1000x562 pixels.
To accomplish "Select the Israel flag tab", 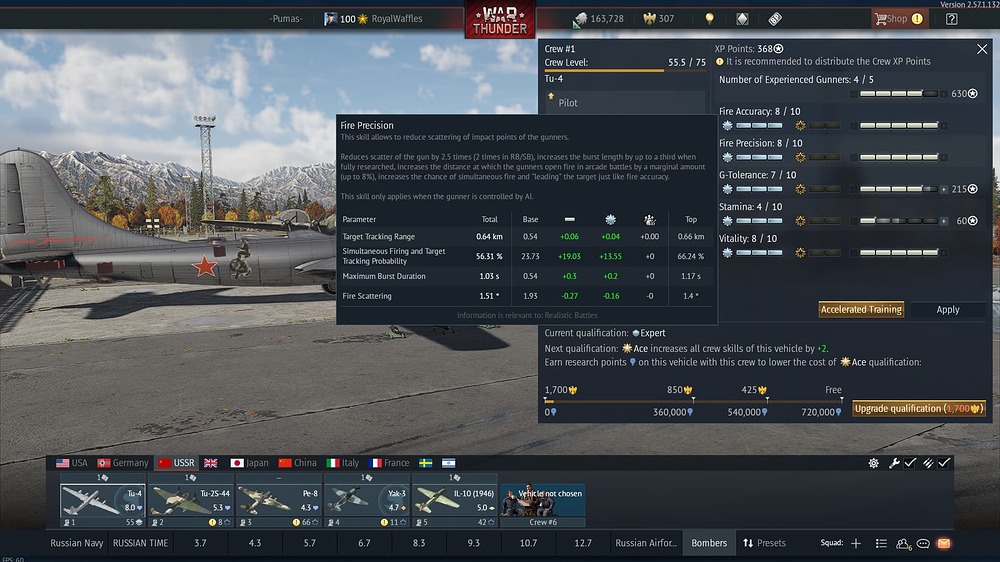I will [448, 462].
